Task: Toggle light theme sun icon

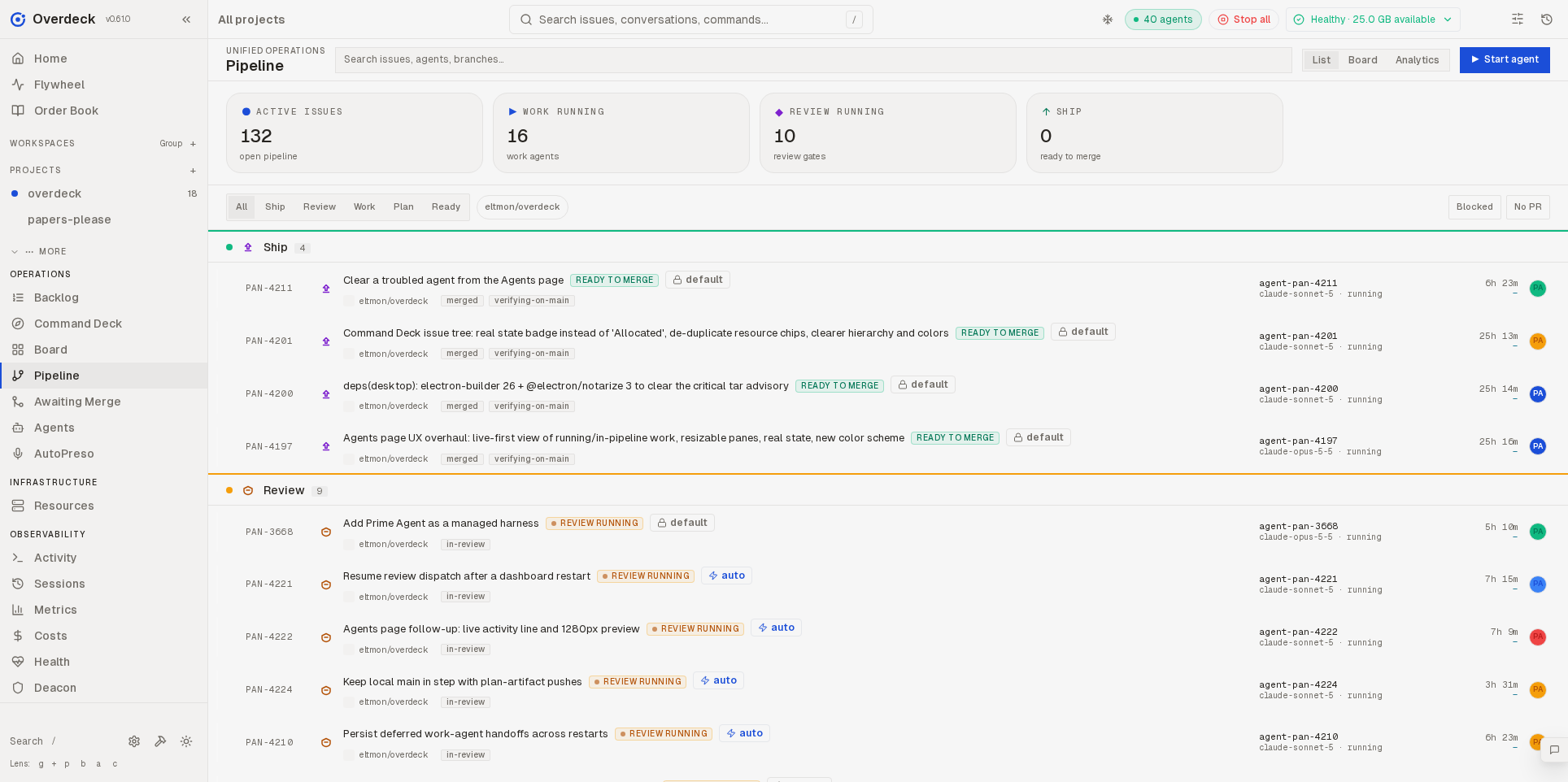Action: click(186, 741)
